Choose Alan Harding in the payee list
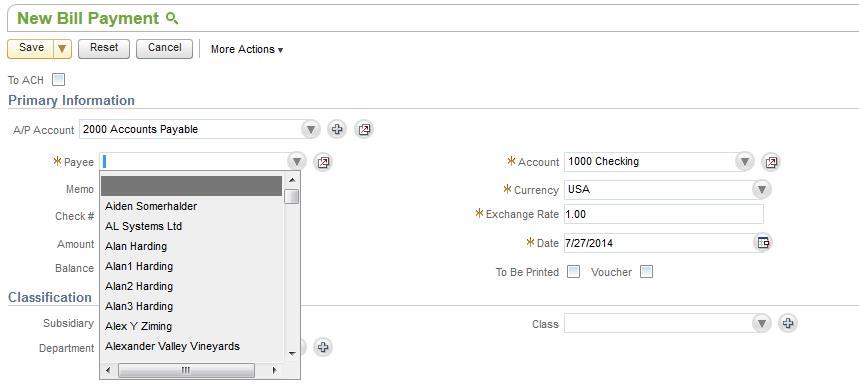 (x=192, y=246)
